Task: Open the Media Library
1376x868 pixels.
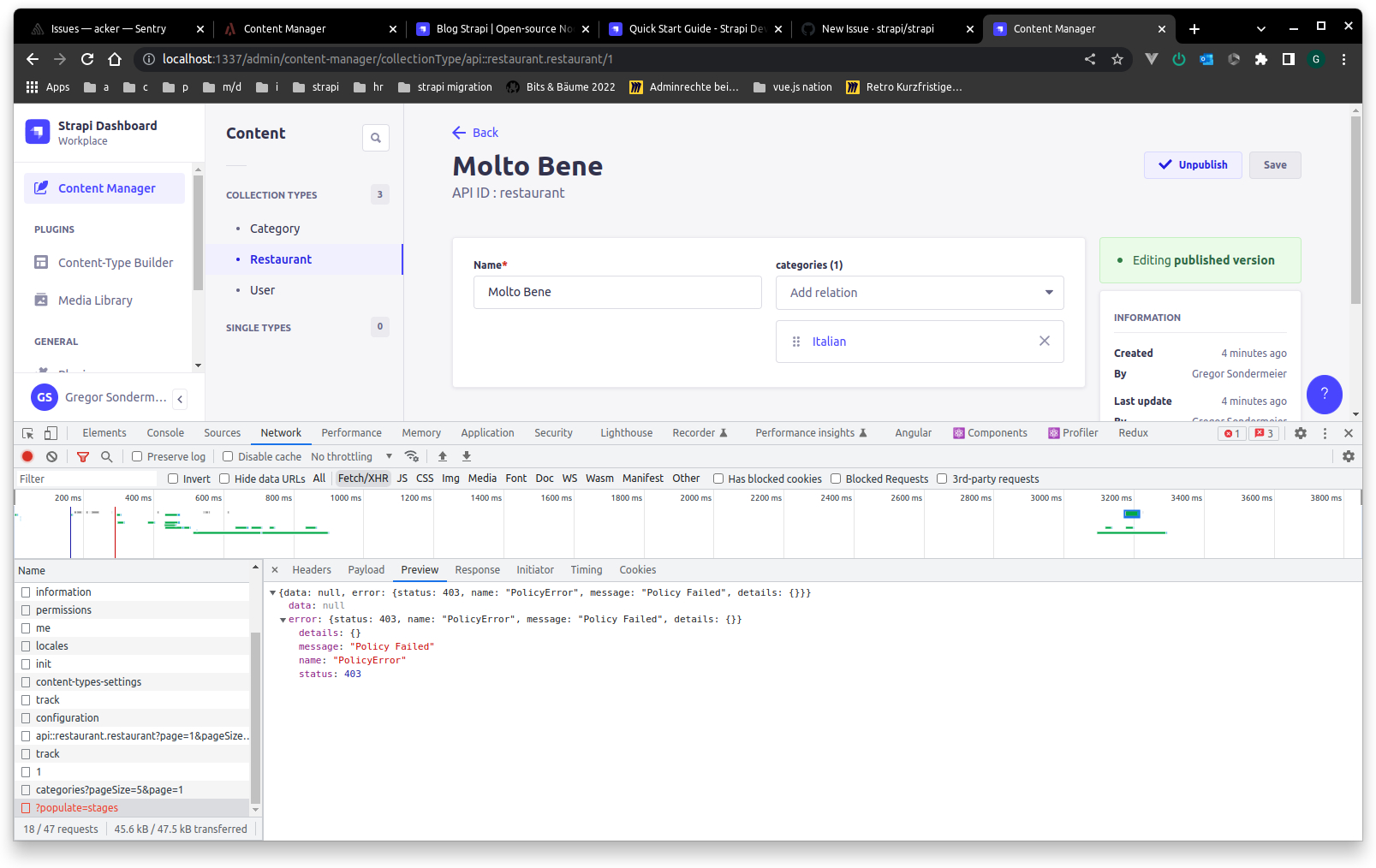Action: point(93,300)
